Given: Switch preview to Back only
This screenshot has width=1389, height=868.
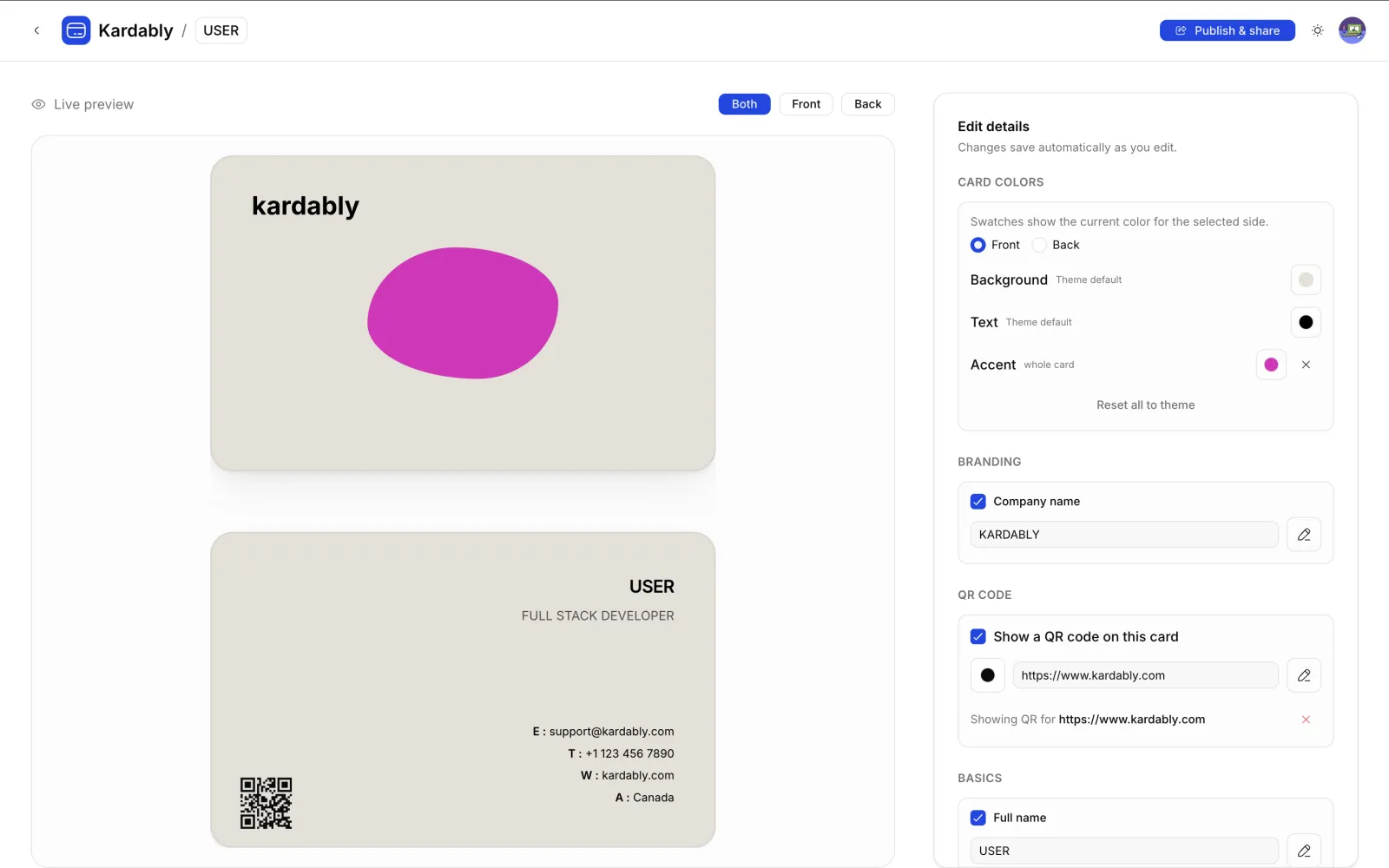Looking at the screenshot, I should coord(867,104).
